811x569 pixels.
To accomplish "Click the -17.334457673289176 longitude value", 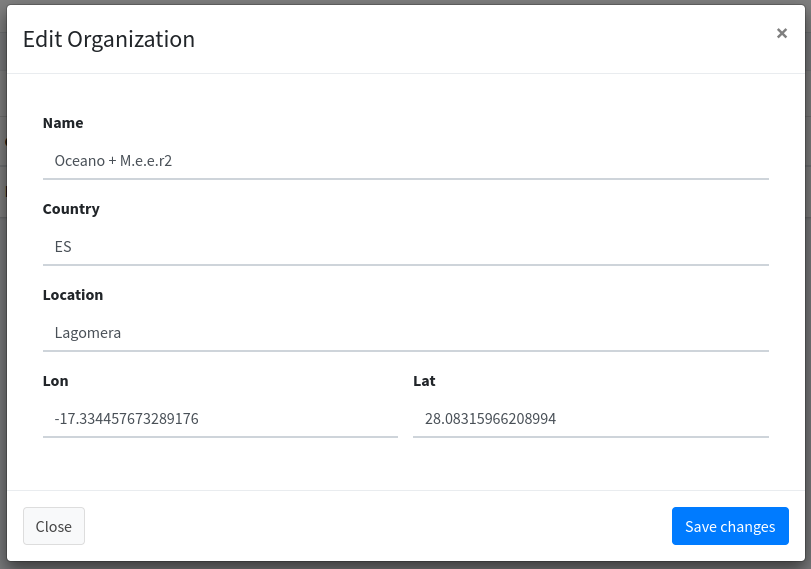I will click(x=127, y=419).
